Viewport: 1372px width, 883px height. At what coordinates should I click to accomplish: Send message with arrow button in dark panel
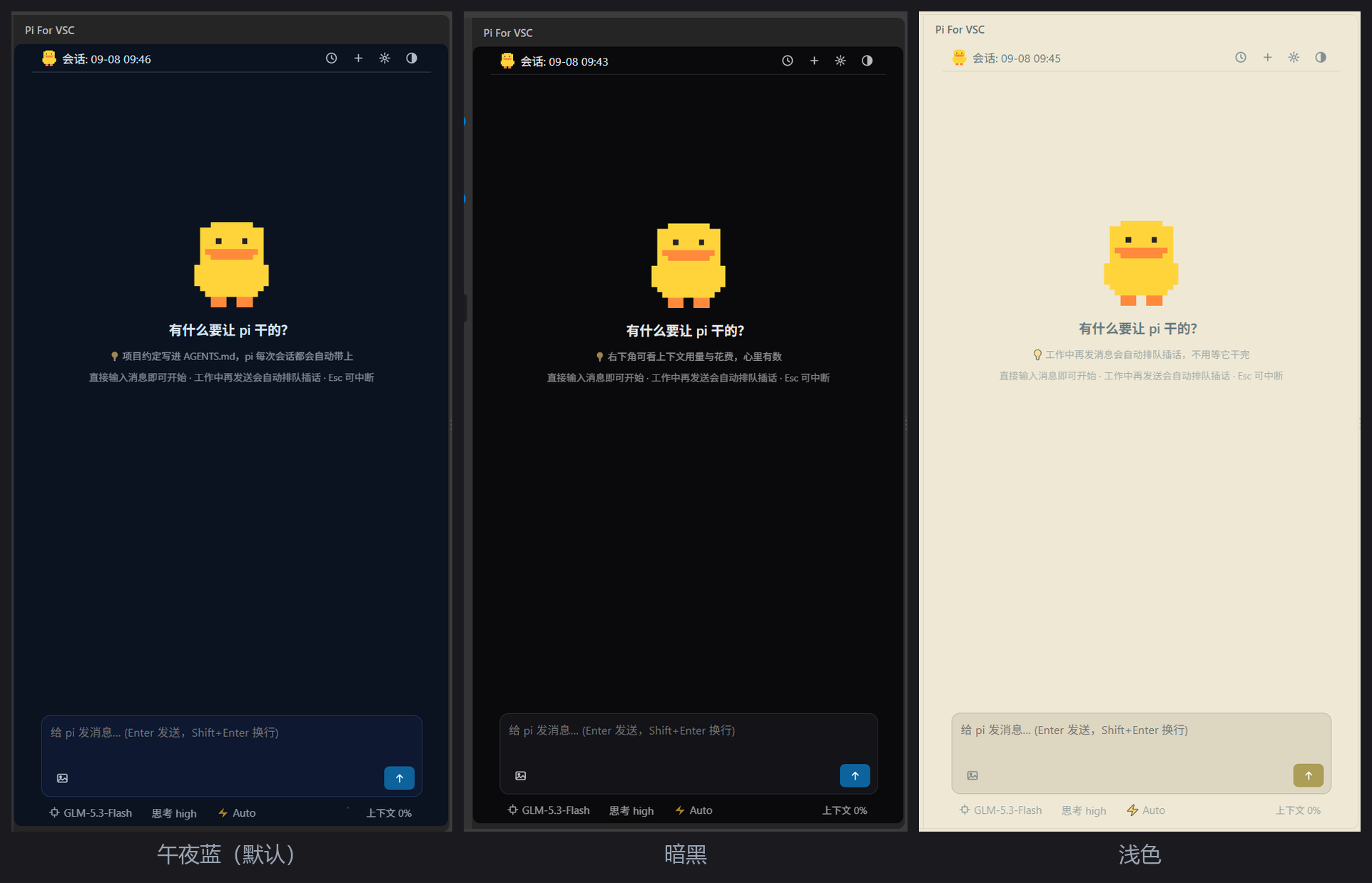pos(855,776)
